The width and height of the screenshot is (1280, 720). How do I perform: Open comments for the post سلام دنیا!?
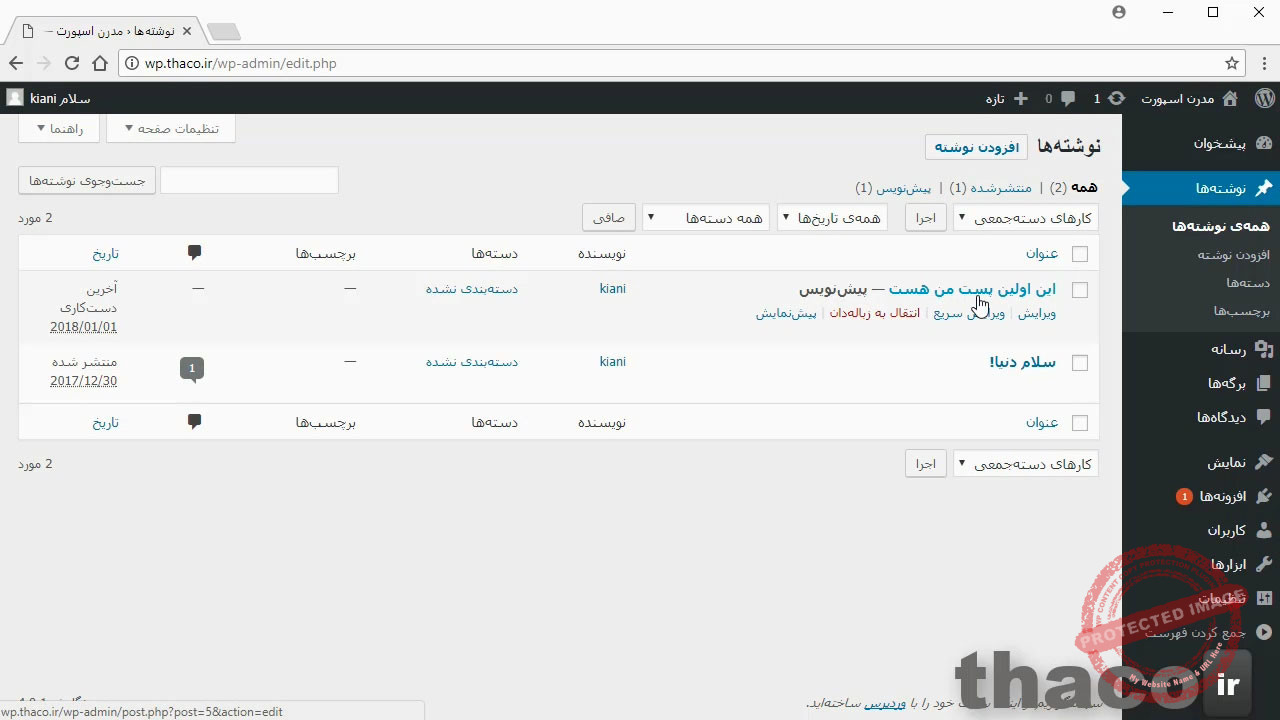click(191, 368)
